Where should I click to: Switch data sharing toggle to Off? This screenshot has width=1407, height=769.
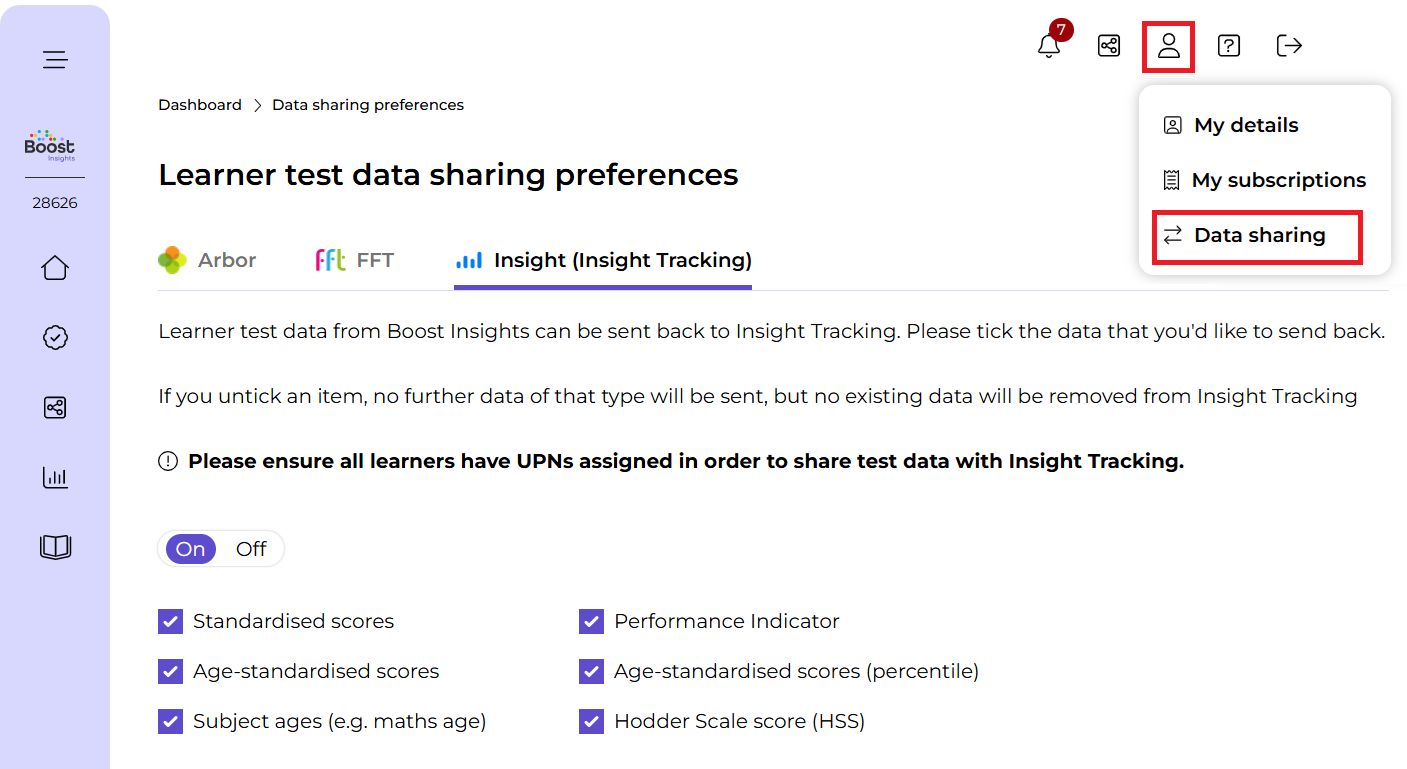click(x=251, y=549)
